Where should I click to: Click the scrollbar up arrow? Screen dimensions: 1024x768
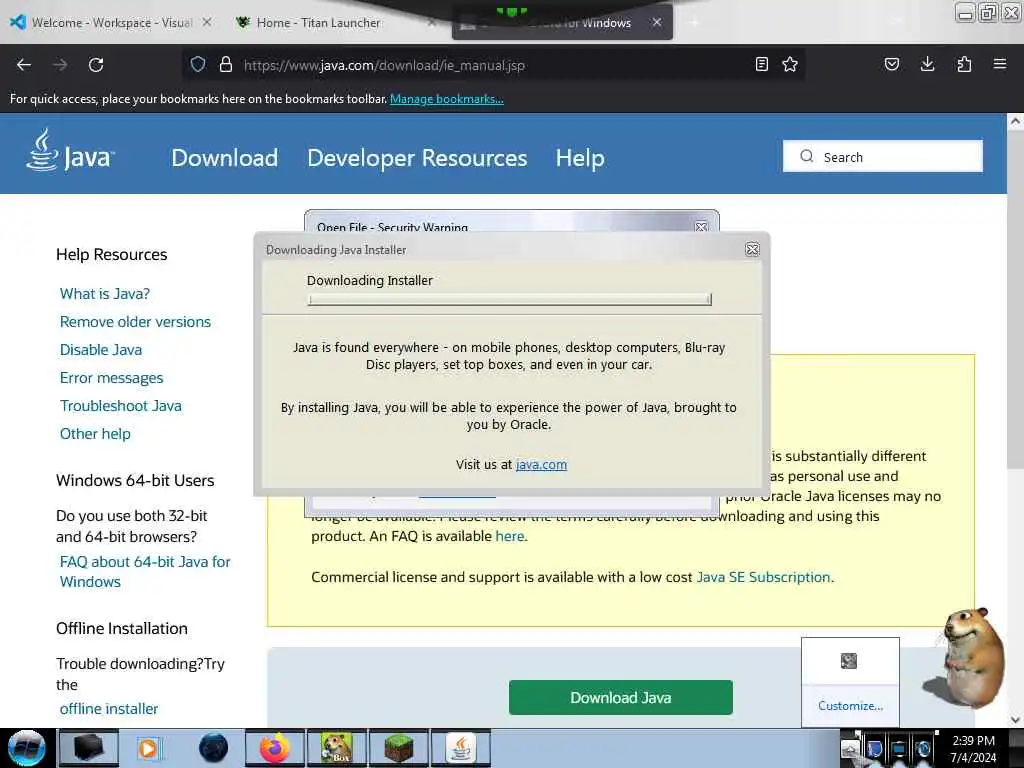(1015, 121)
